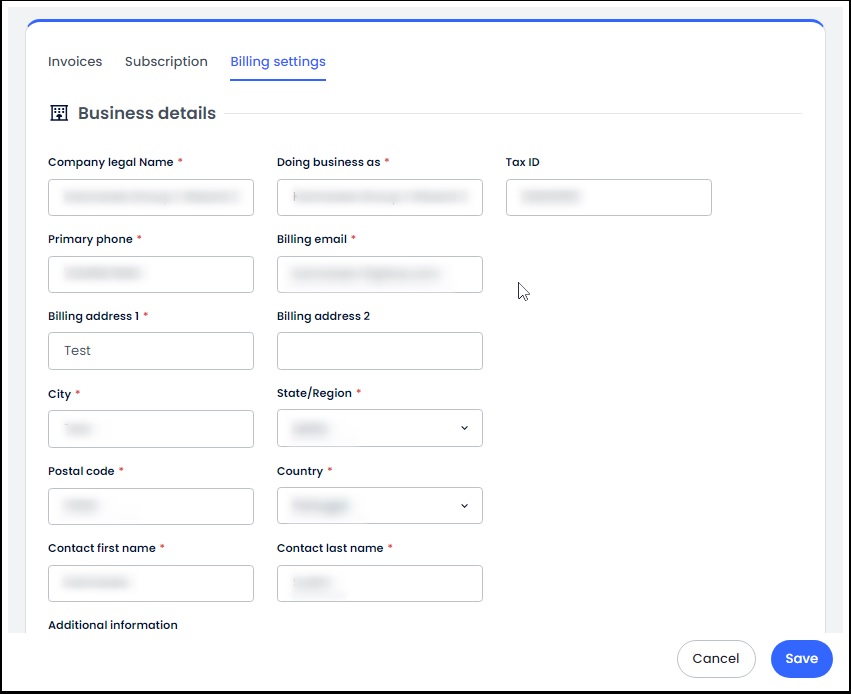
Task: Open the State/Region dropdown
Action: (379, 428)
